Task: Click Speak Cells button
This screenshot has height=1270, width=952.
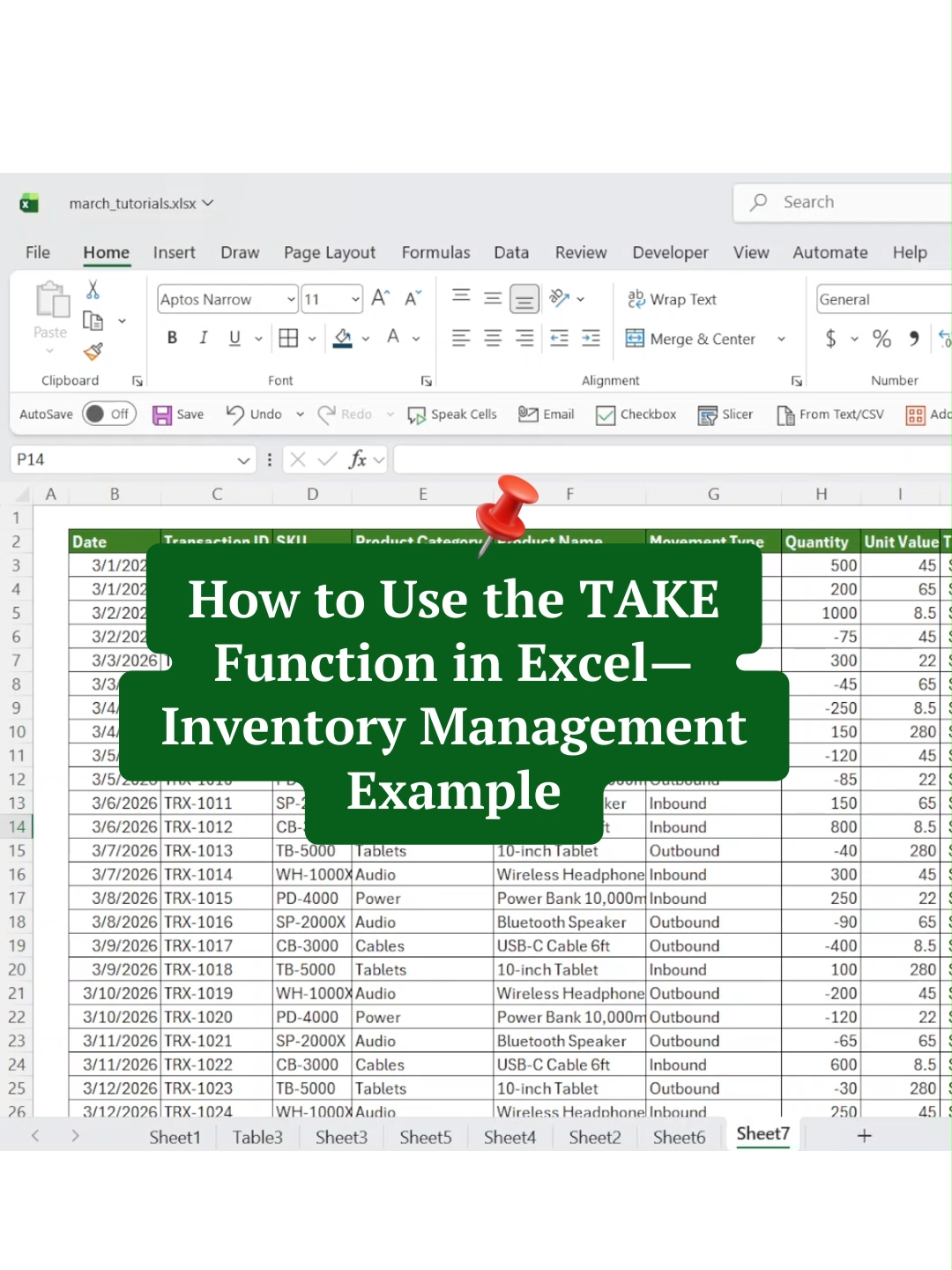Action: [452, 415]
